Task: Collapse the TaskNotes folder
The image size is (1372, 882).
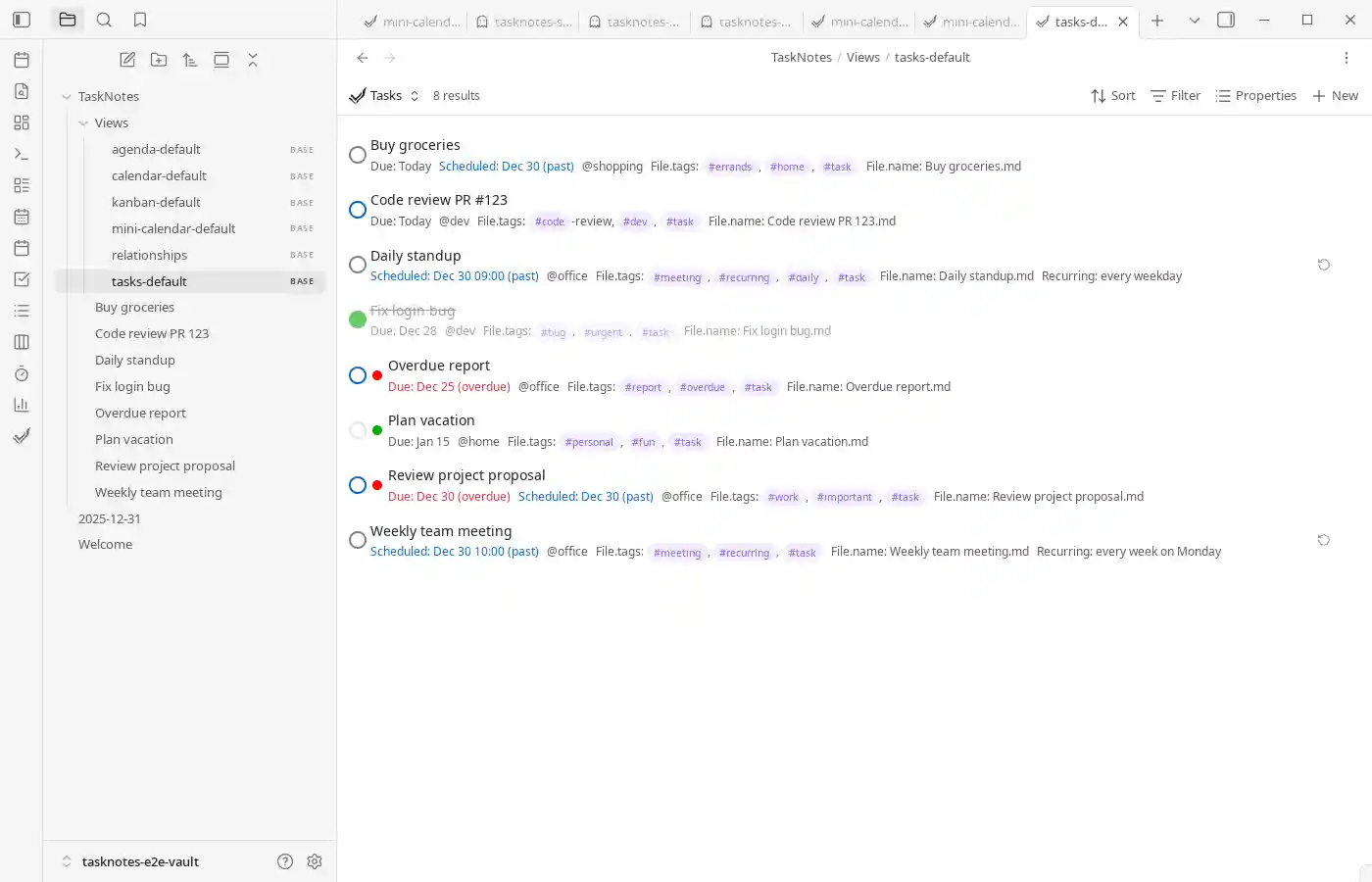Action: (67, 97)
